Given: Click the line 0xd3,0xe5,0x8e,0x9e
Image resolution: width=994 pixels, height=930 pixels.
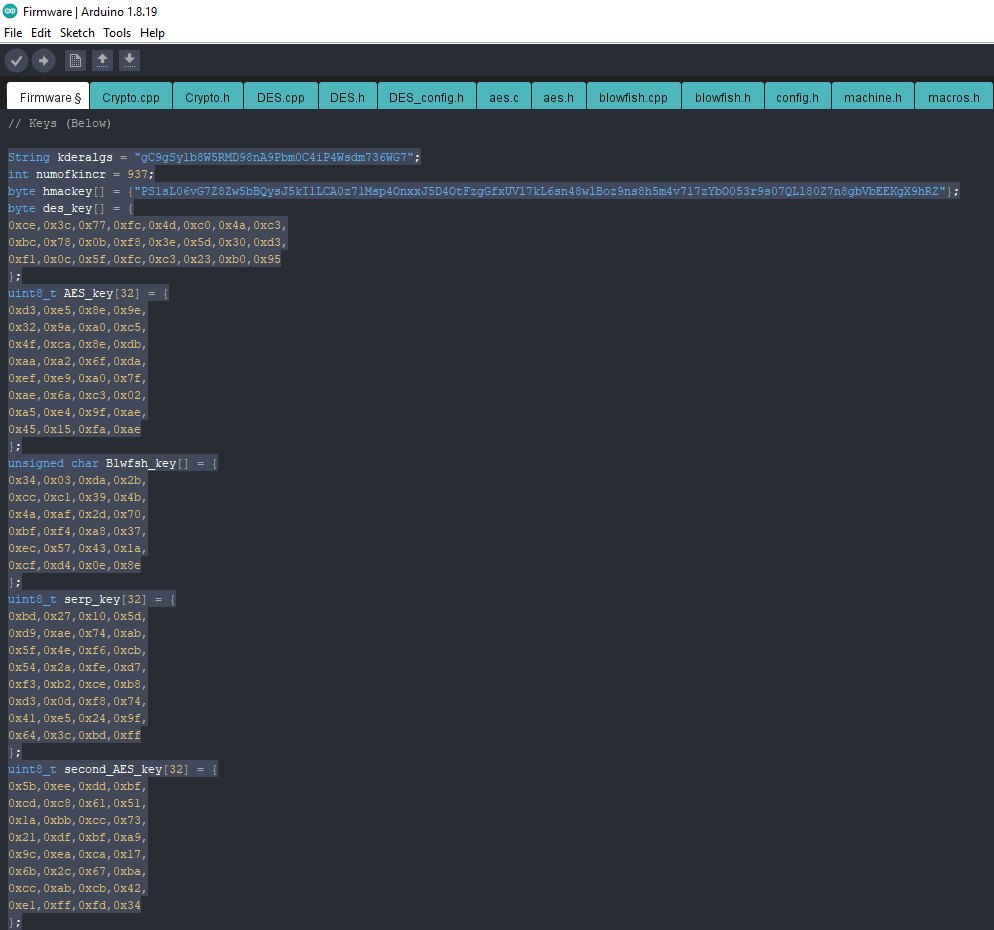Looking at the screenshot, I should [x=77, y=310].
